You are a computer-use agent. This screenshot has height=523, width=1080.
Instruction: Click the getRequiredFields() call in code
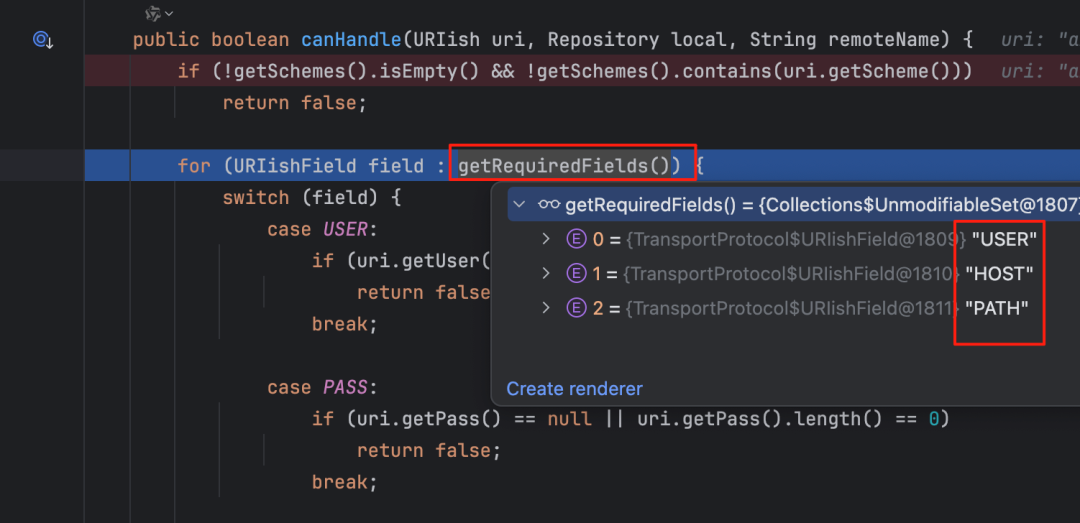(x=569, y=165)
